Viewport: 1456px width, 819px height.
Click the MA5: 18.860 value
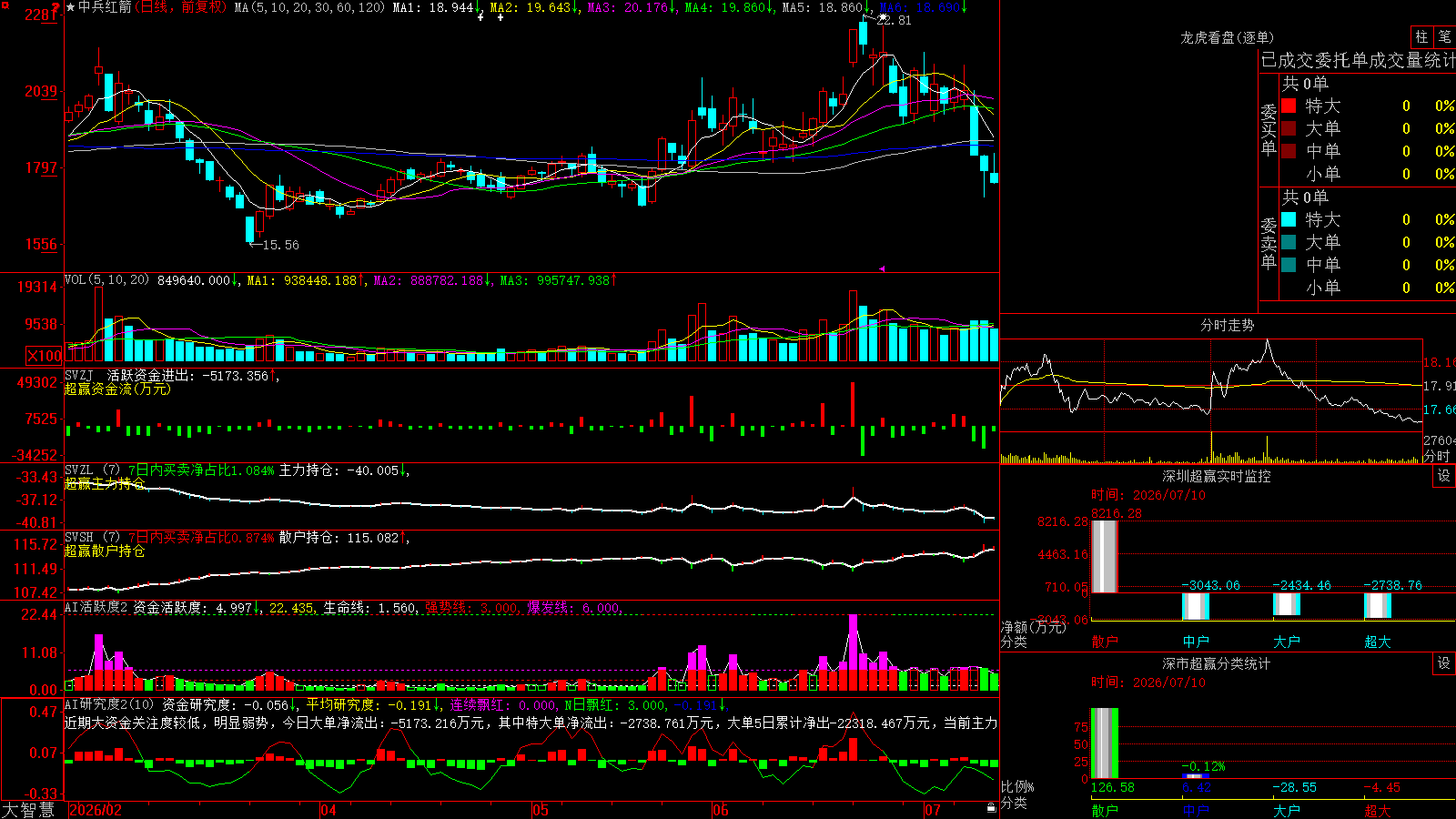[823, 7]
